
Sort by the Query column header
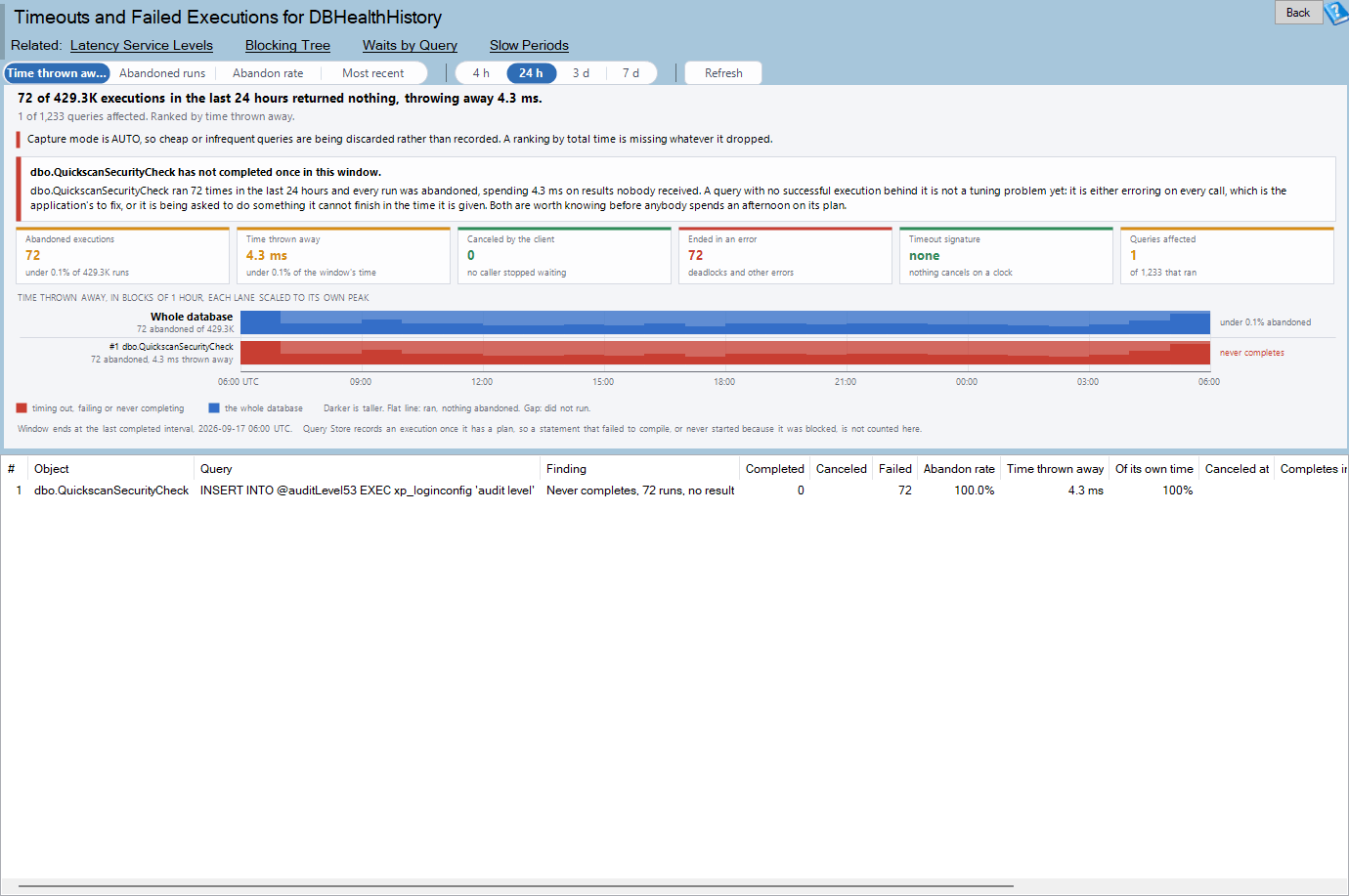(367, 469)
